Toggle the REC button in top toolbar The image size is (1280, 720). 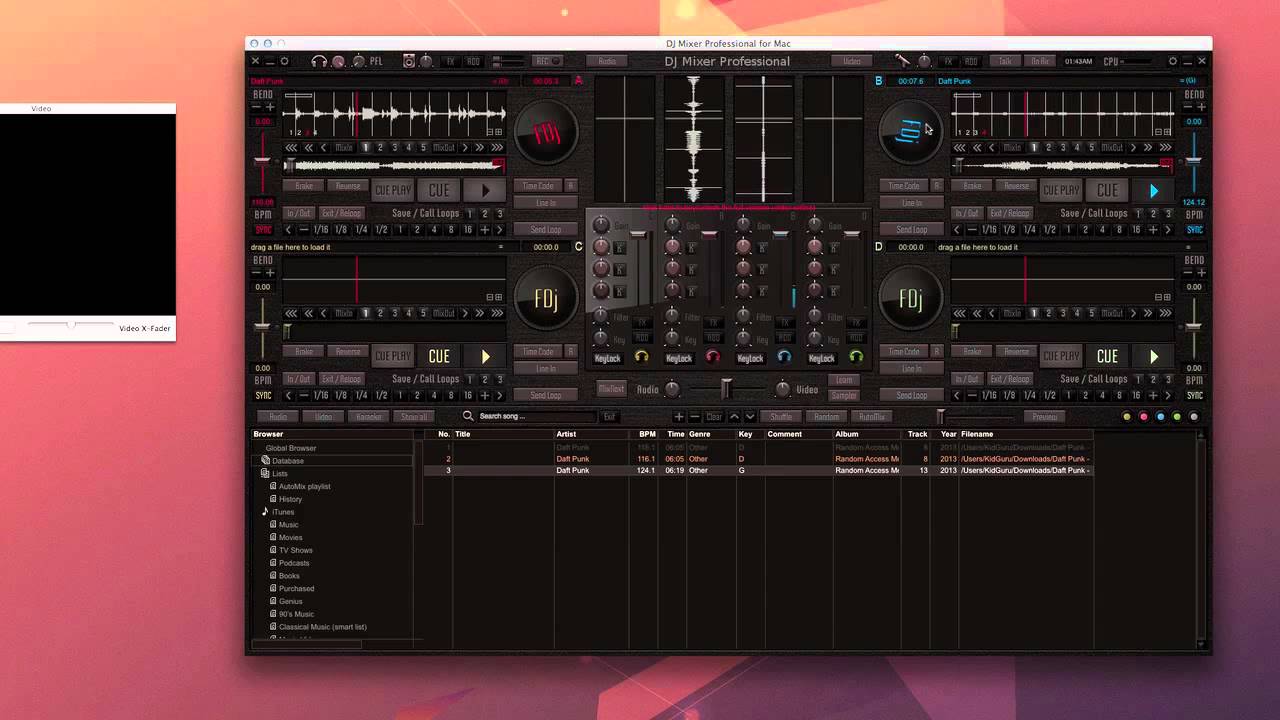click(547, 61)
